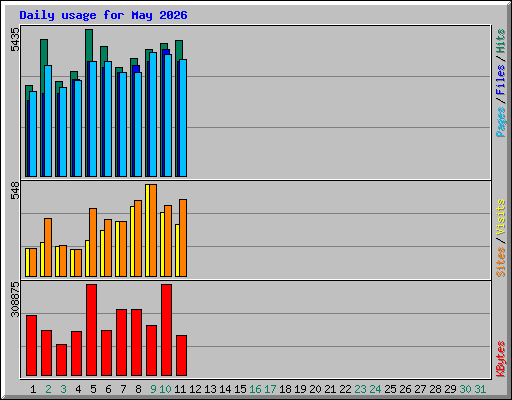512x400 pixels.
Task: Click the yellow visits bar for day 8
Action: coord(132,241)
